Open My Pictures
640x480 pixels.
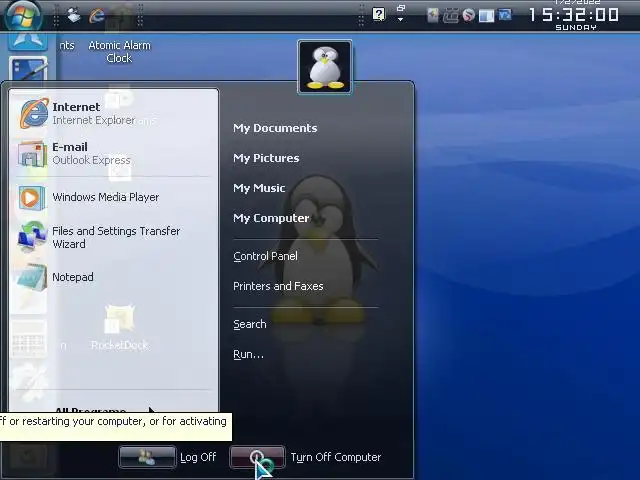click(x=266, y=158)
